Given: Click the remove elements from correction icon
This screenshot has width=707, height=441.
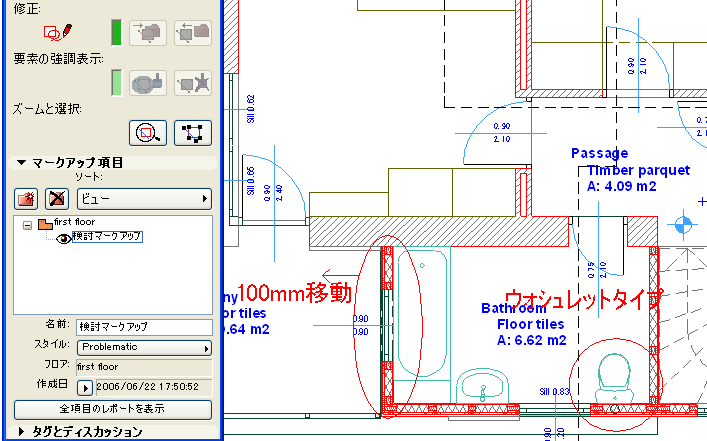Looking at the screenshot, I should pos(193,33).
